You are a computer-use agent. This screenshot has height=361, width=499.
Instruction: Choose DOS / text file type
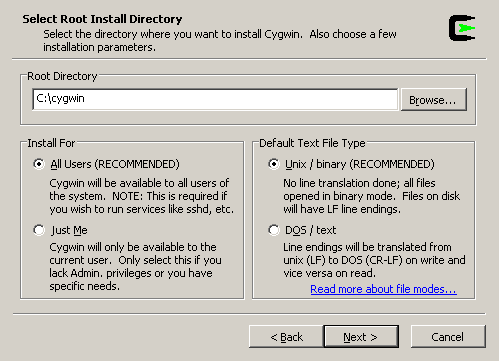point(274,230)
